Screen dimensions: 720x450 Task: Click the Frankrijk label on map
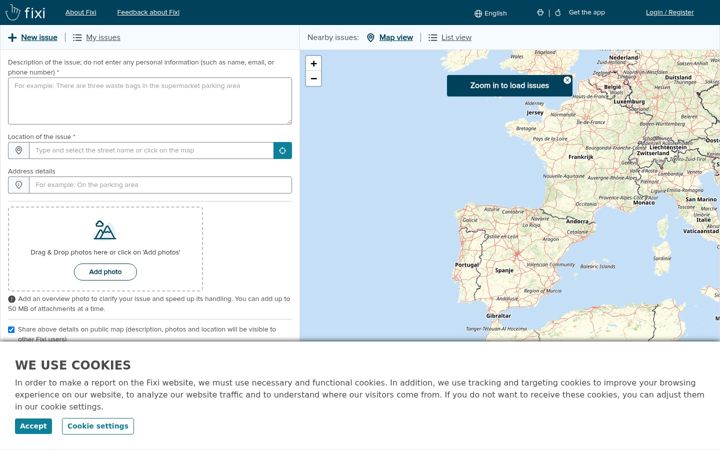(581, 157)
